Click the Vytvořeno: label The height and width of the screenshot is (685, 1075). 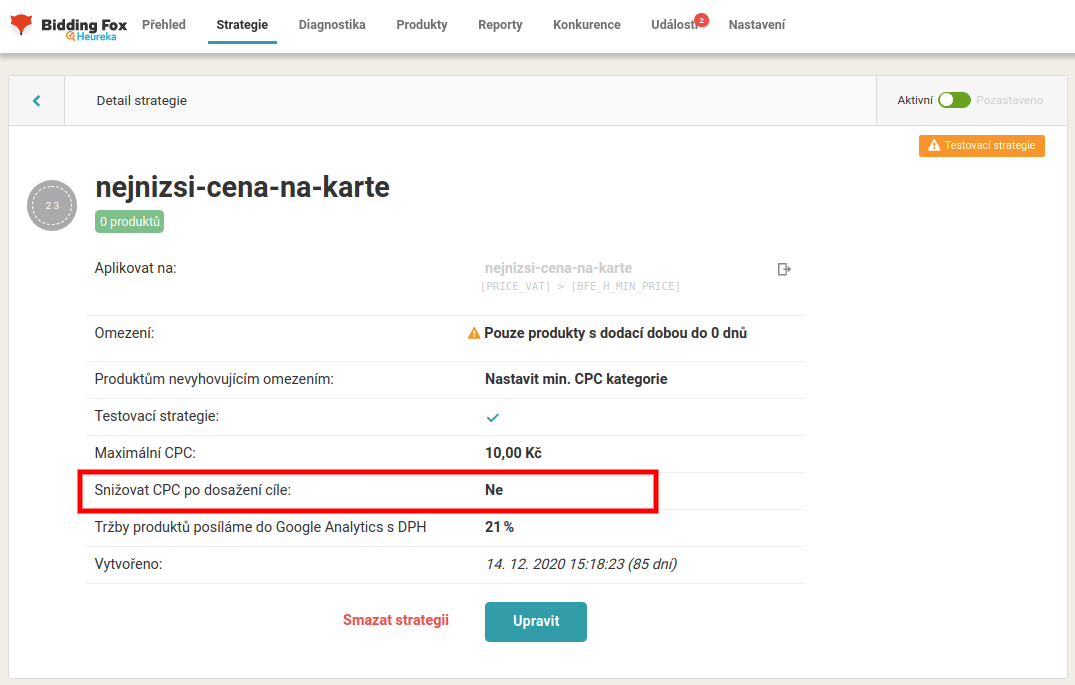pos(128,564)
